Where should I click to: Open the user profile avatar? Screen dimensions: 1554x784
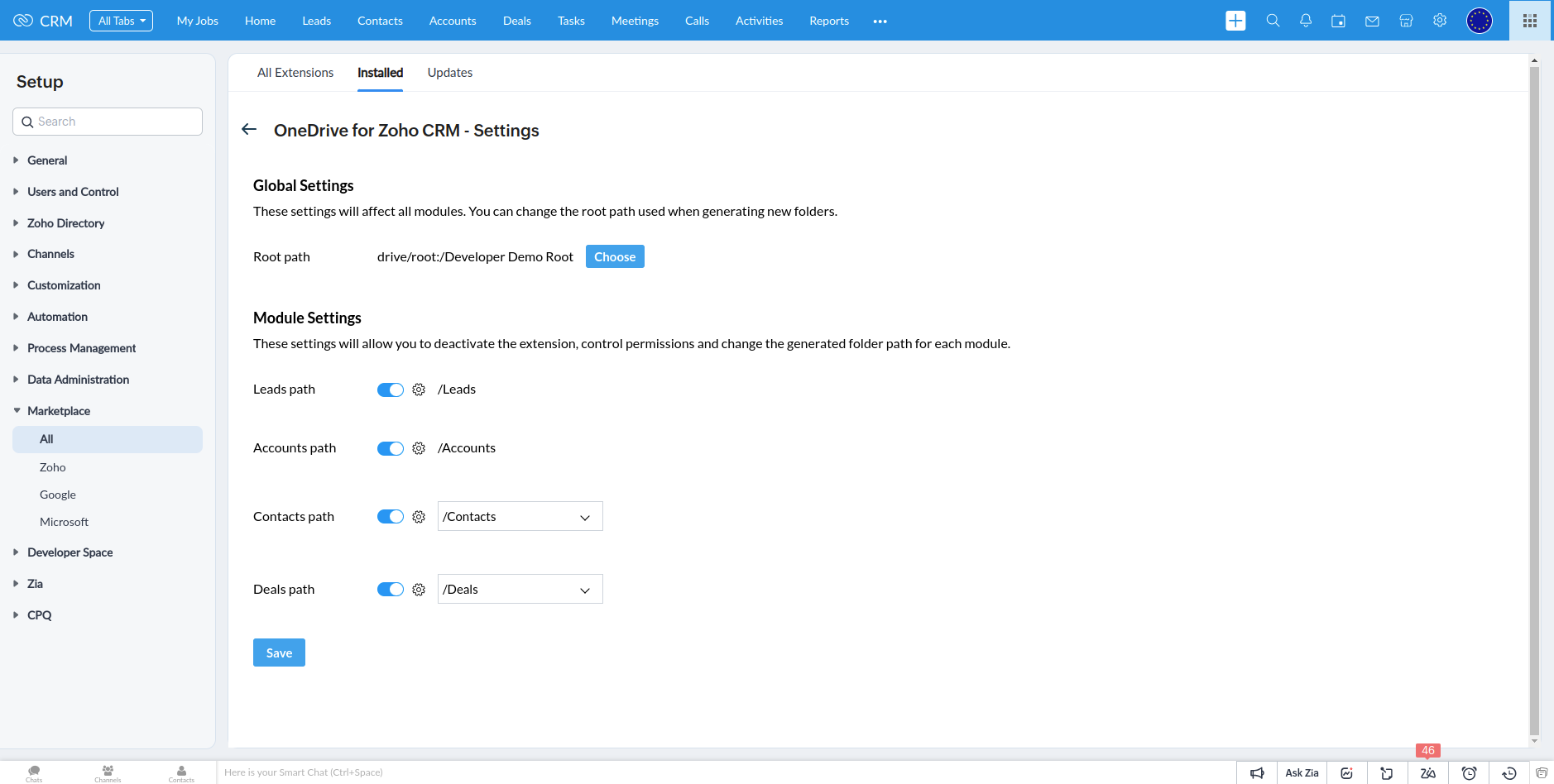click(x=1480, y=21)
